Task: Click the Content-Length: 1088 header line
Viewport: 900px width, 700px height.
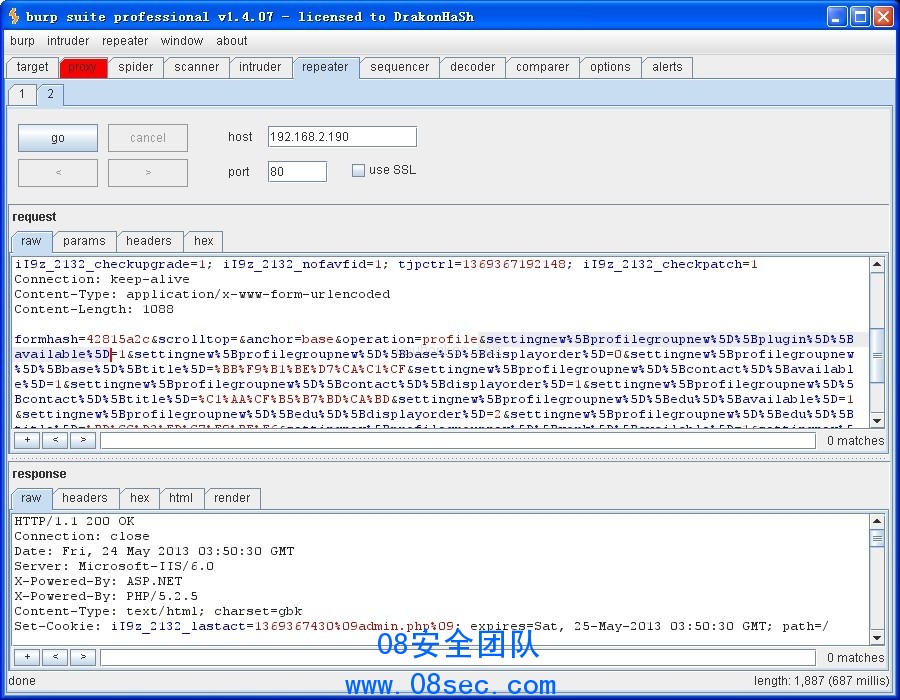Action: click(94, 309)
